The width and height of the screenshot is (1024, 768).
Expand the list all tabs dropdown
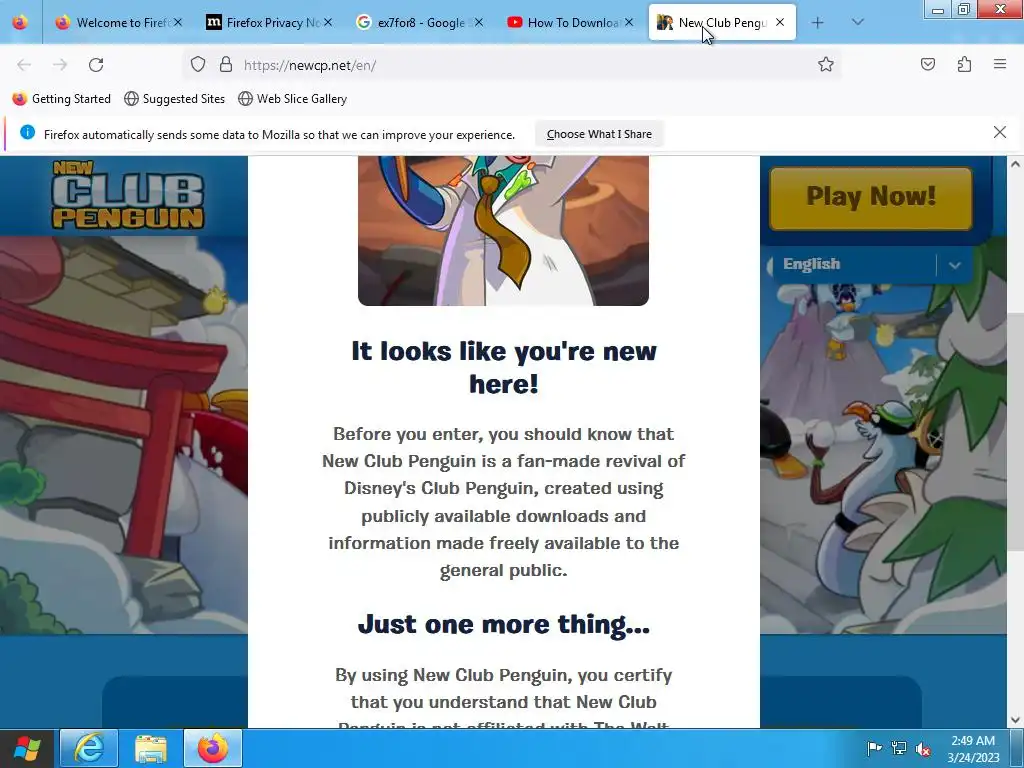pyautogui.click(x=858, y=22)
